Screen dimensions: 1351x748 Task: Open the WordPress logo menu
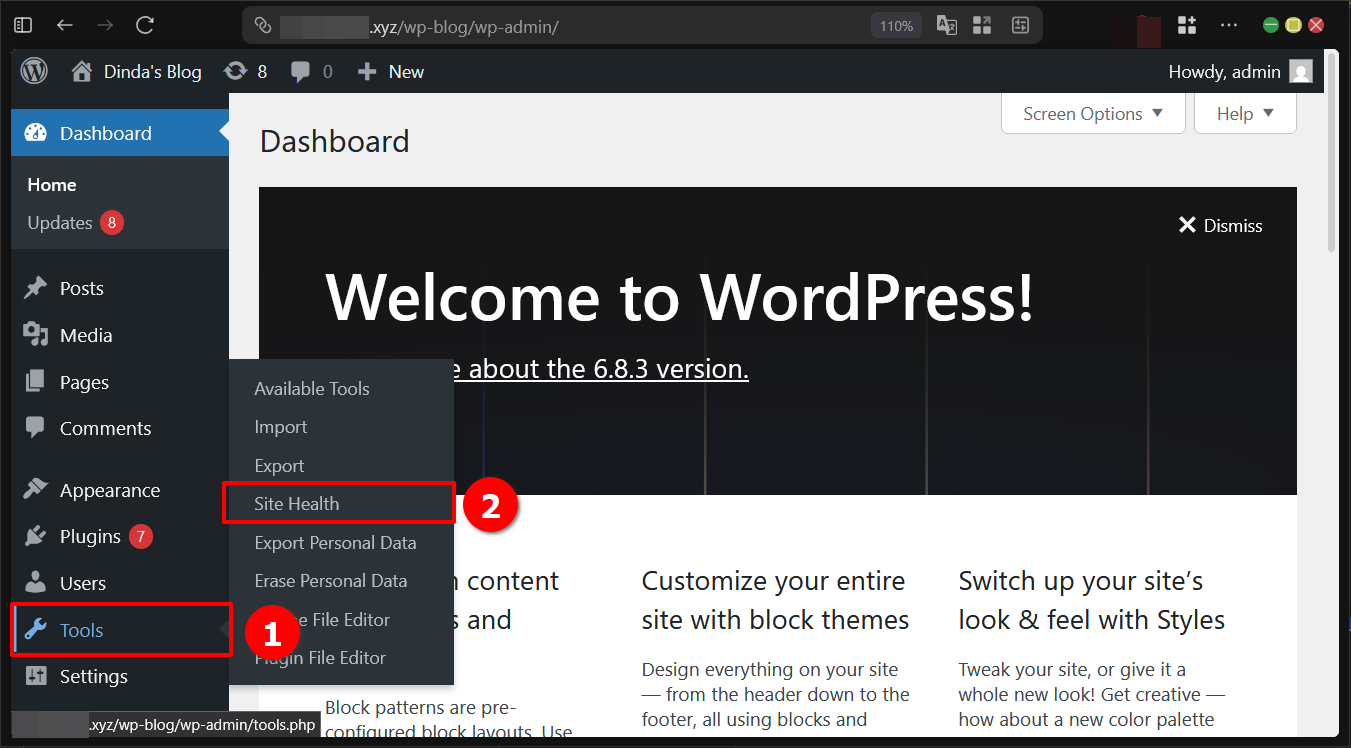click(x=33, y=70)
